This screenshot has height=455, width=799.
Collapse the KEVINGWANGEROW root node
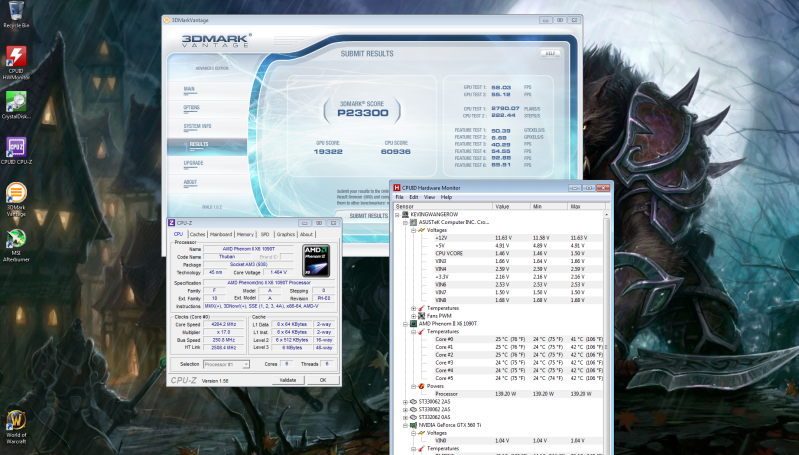point(397,215)
